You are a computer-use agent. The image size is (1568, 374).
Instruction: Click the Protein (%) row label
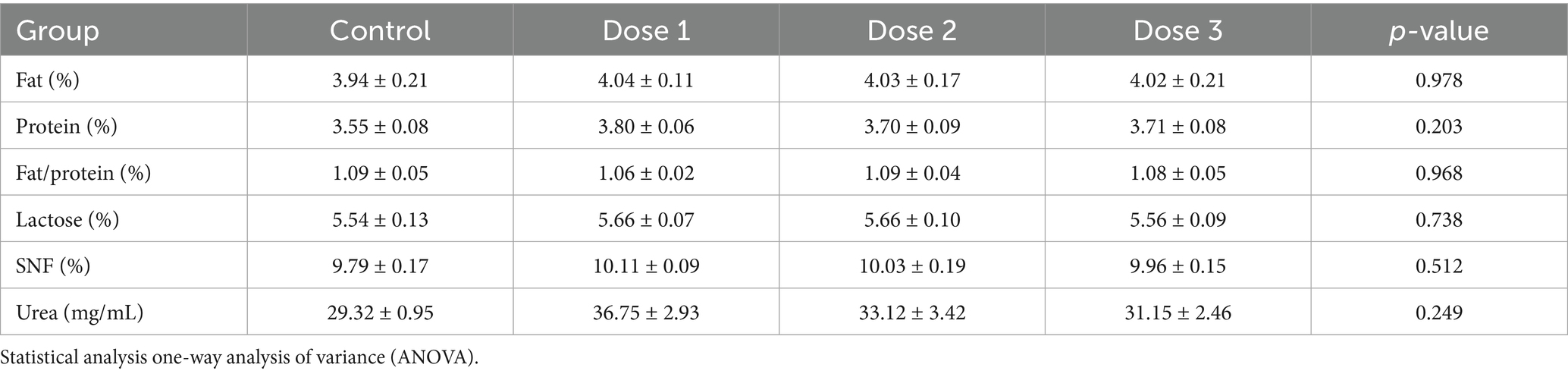(67, 126)
